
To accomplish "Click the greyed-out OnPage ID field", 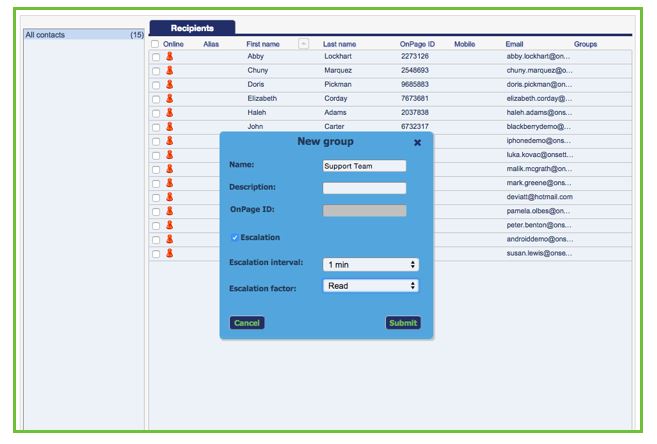I will click(364, 210).
